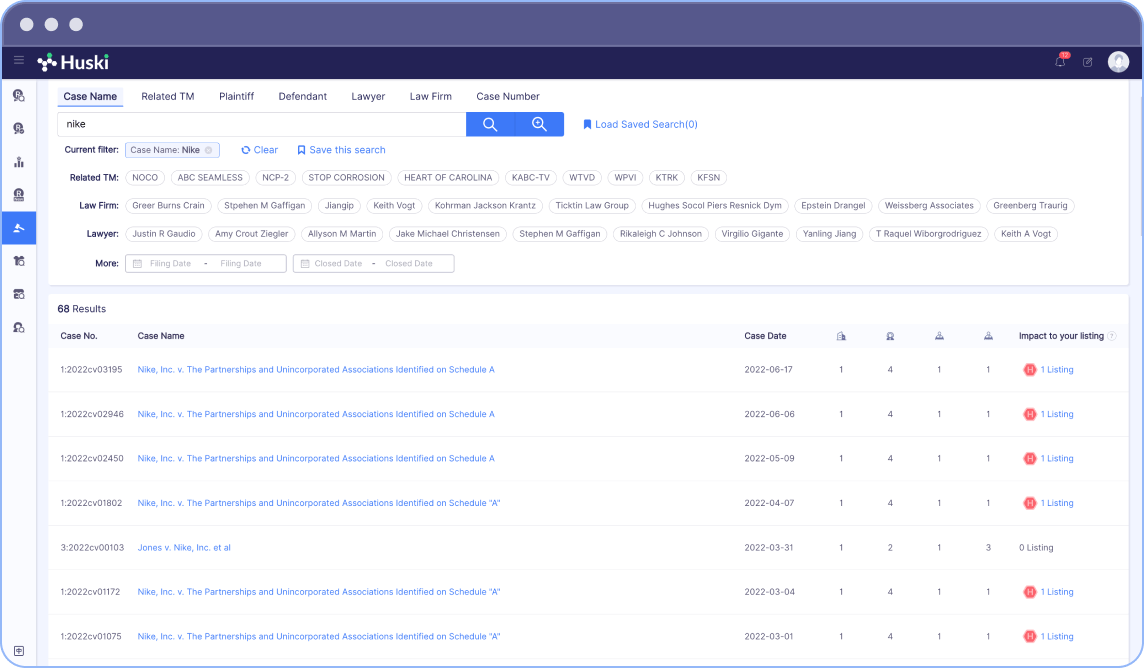1144x668 pixels.
Task: Open the hamburger navigation menu
Action: pyautogui.click(x=19, y=61)
